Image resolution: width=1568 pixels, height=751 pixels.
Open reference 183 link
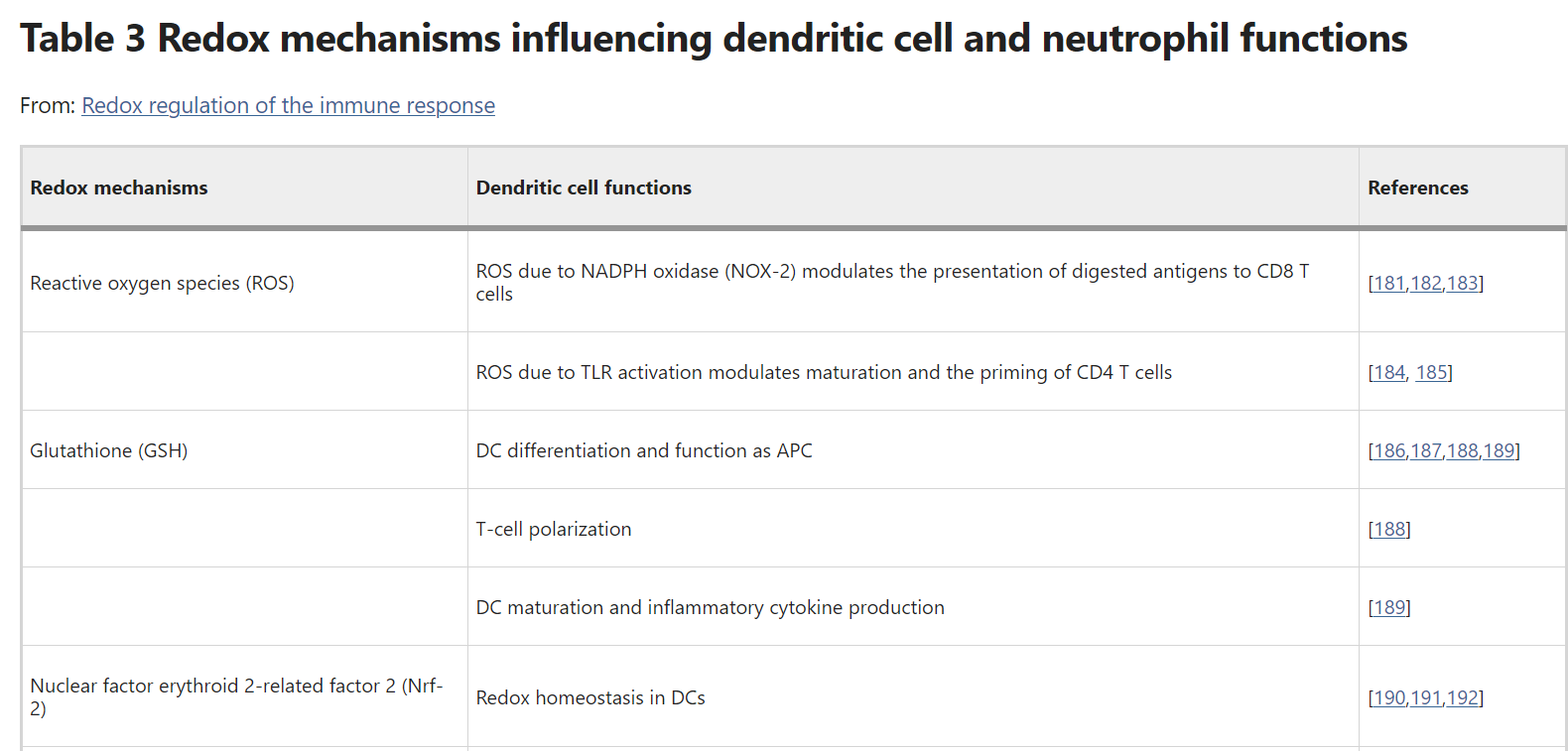click(x=1462, y=284)
